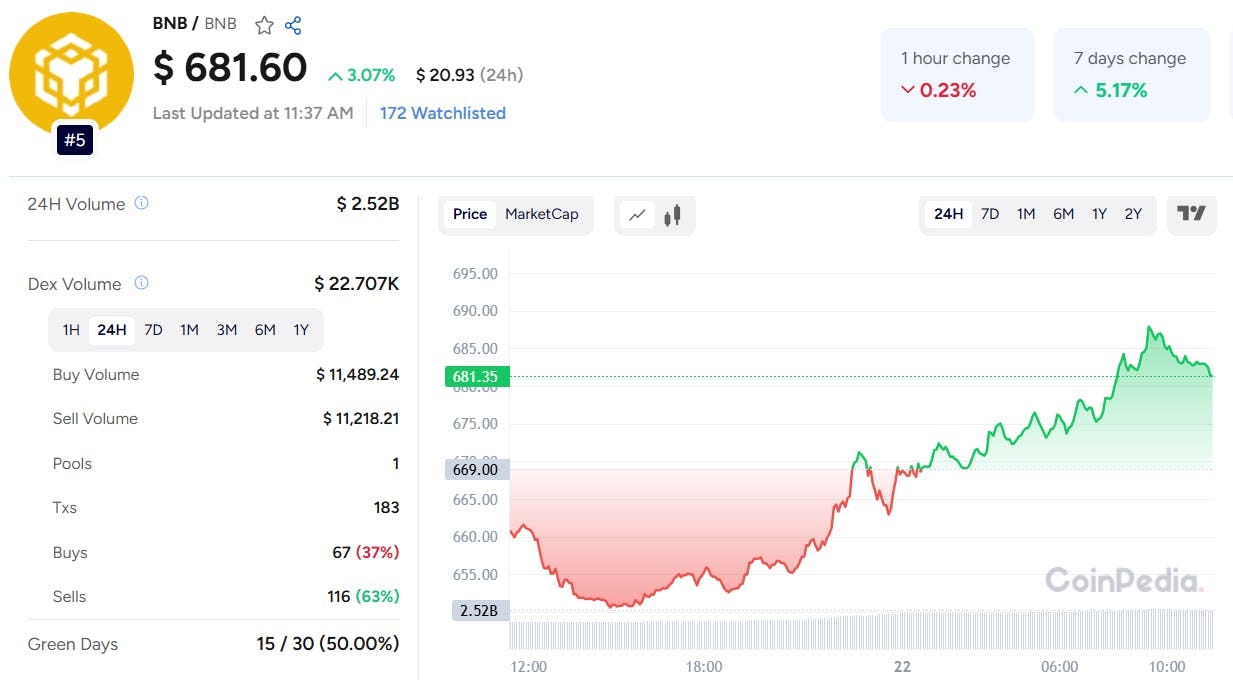
Task: Click the 24H Volume info icon
Action: 141,202
